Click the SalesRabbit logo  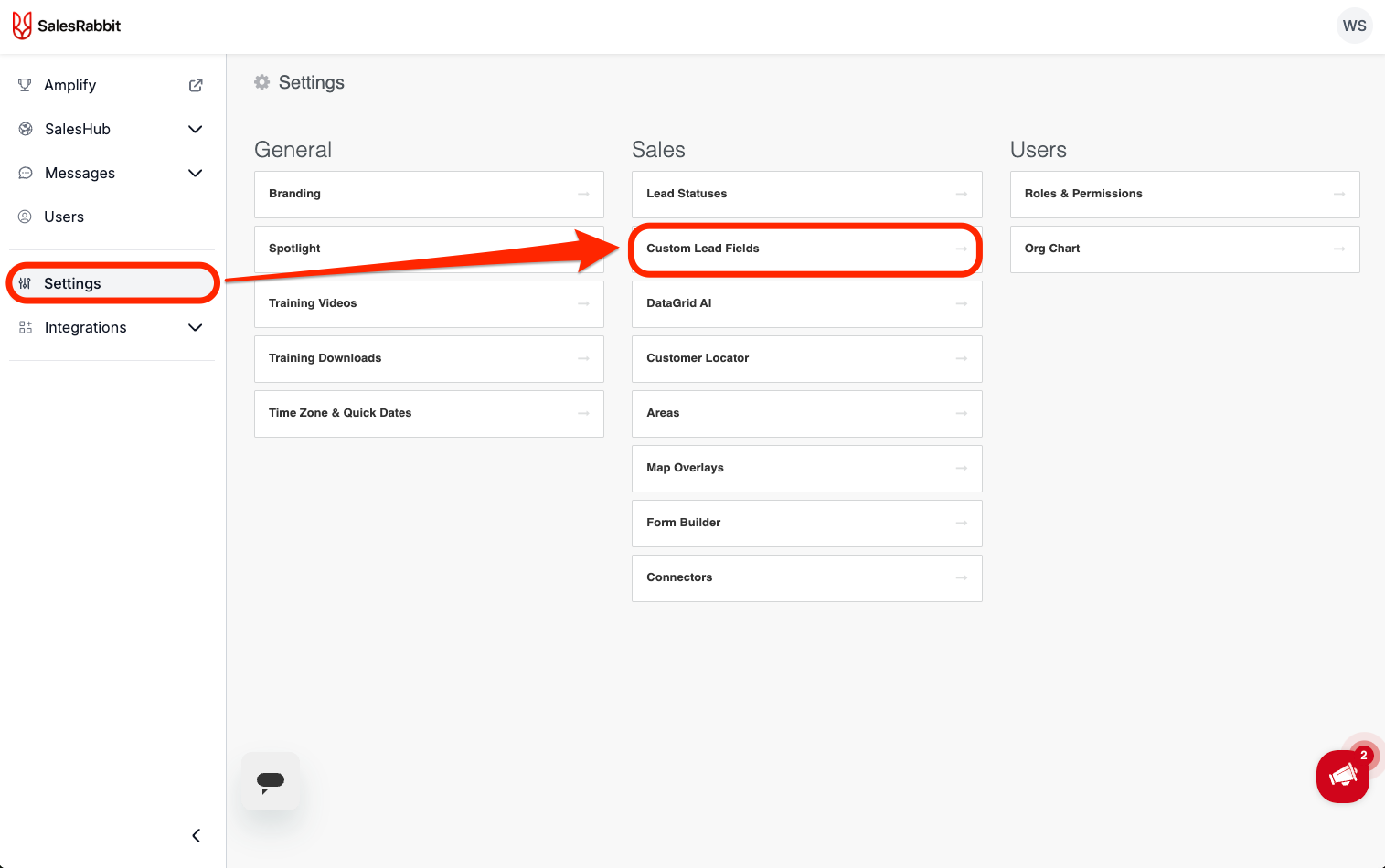pos(67,26)
